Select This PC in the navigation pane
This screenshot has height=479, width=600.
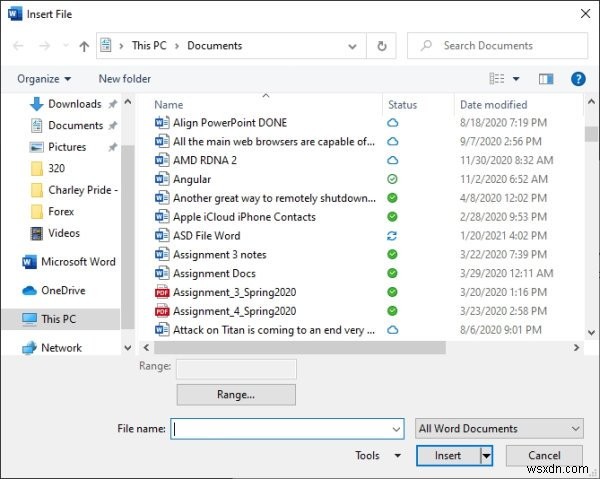(61, 319)
